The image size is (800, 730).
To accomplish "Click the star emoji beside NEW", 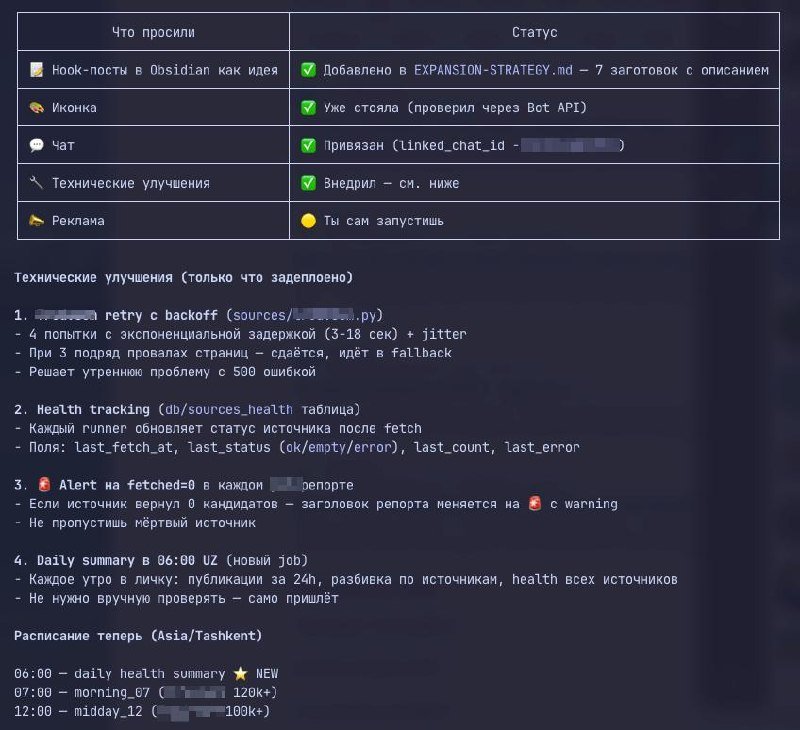I will click(x=240, y=673).
